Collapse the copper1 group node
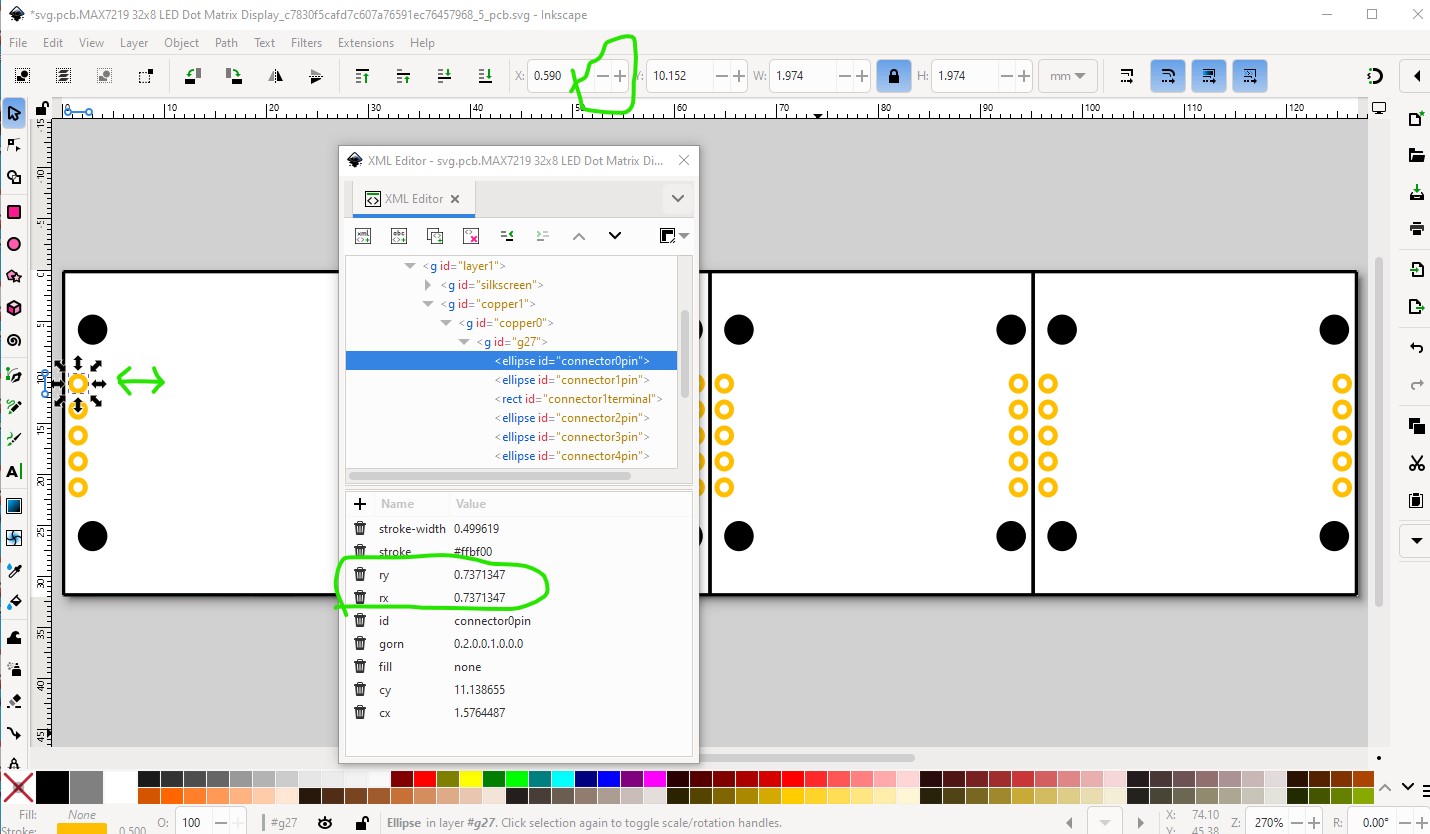 428,304
